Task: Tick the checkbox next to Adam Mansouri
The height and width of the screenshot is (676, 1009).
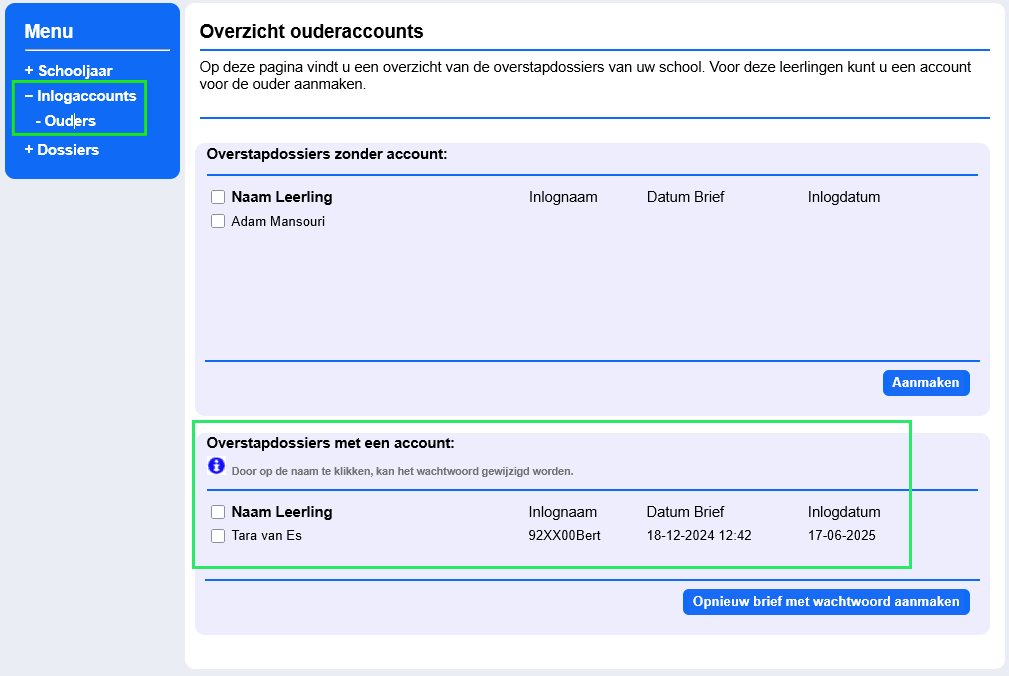Action: tap(218, 222)
